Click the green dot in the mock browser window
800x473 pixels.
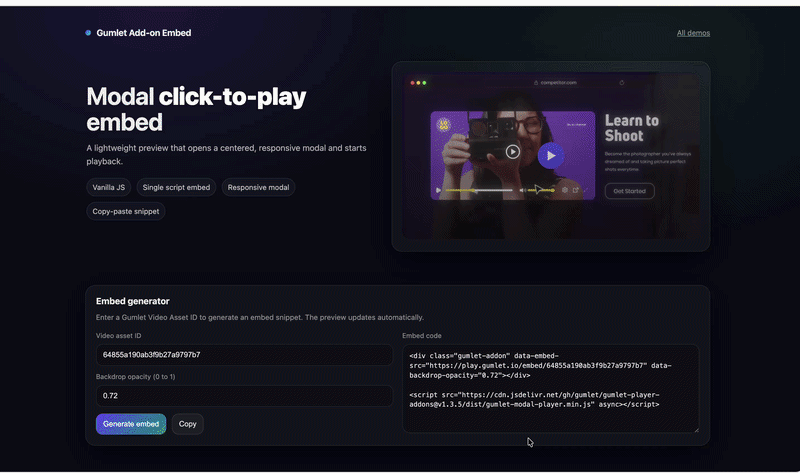click(424, 83)
